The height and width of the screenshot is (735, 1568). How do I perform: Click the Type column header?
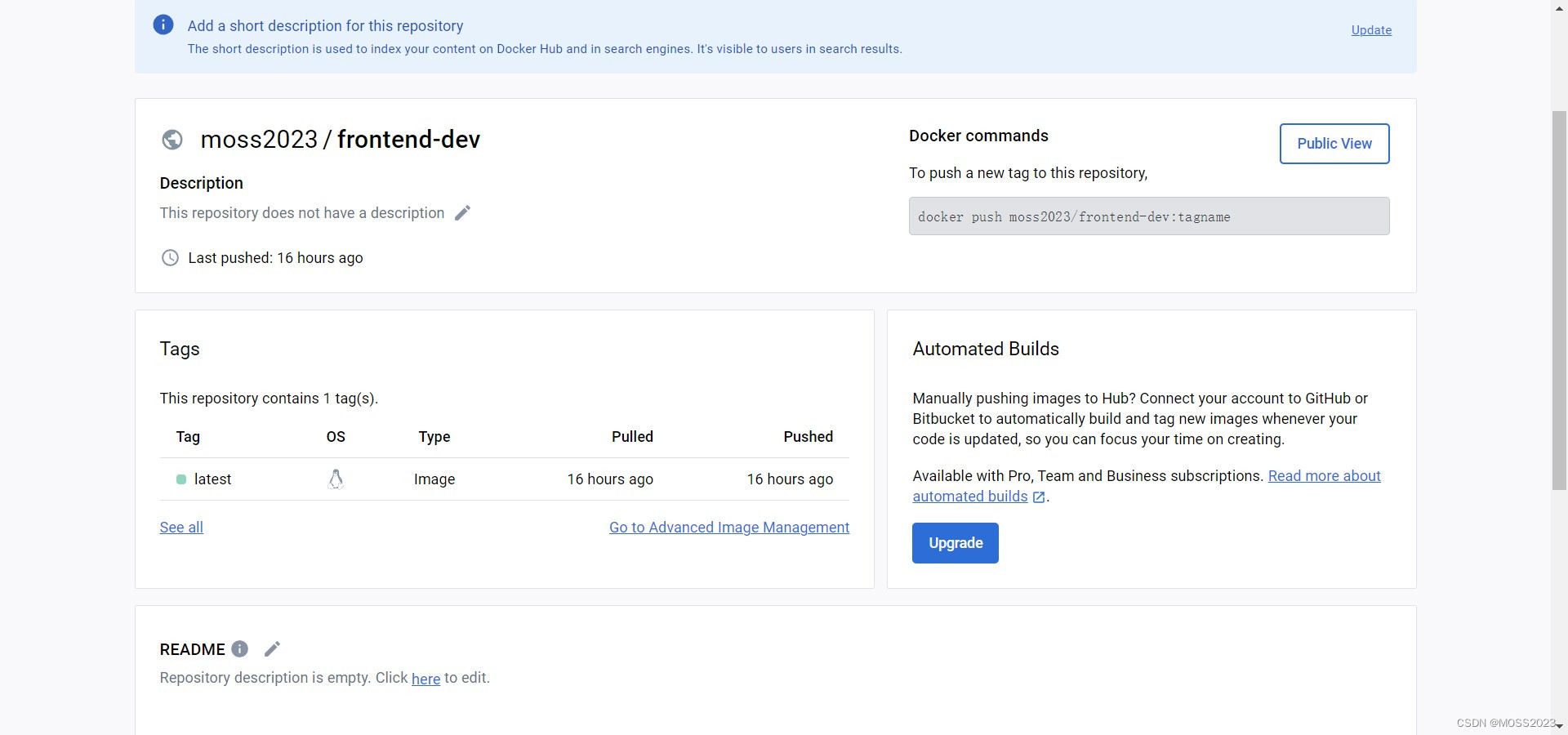pos(434,437)
